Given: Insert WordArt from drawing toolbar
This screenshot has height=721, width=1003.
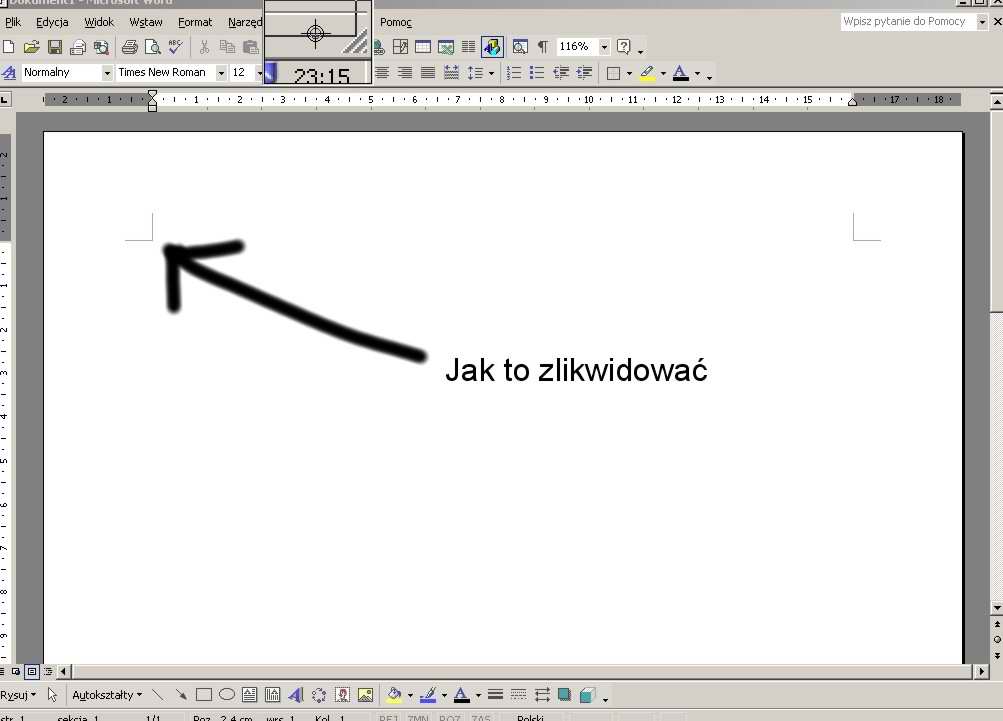Looking at the screenshot, I should (x=296, y=695).
